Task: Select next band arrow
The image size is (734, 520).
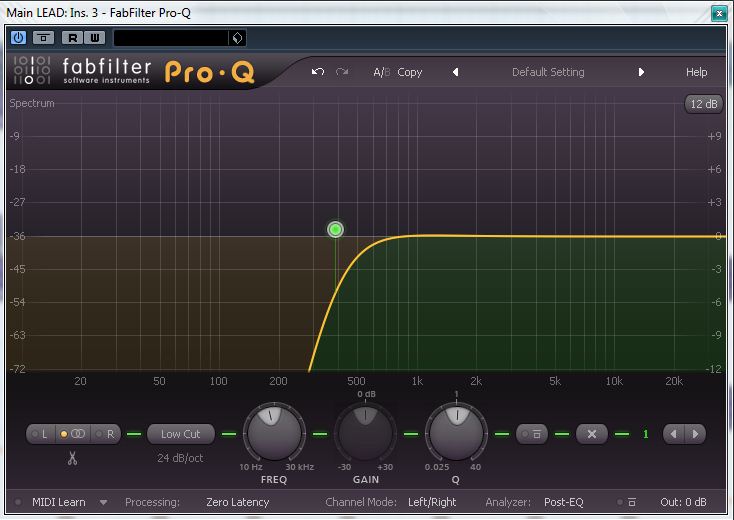Action: (x=695, y=434)
